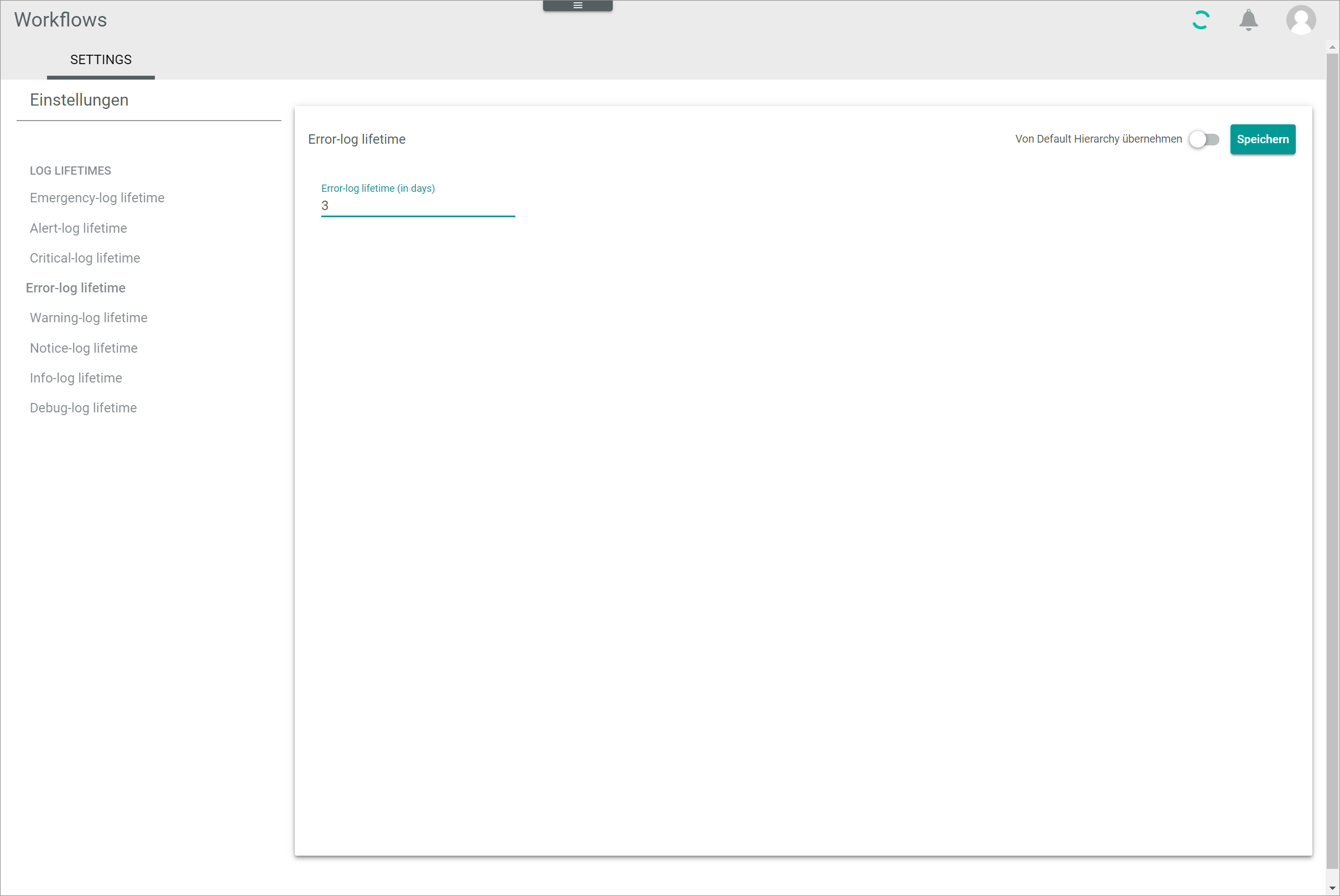Click the scrollbar down arrow
The width and height of the screenshot is (1340, 896).
1332,889
